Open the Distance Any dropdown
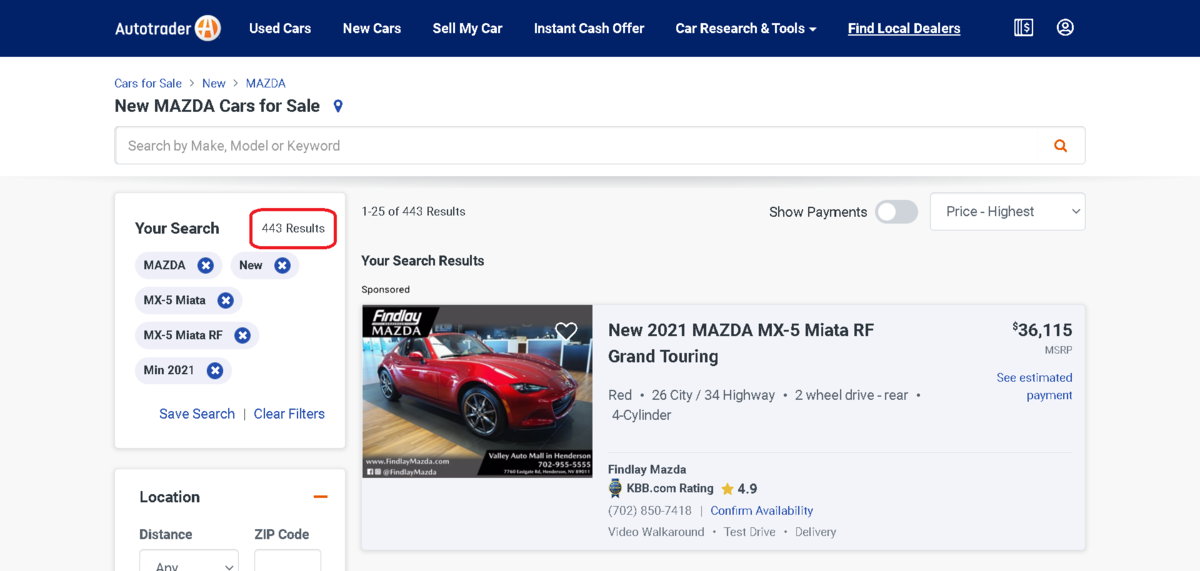1200x571 pixels. click(189, 561)
